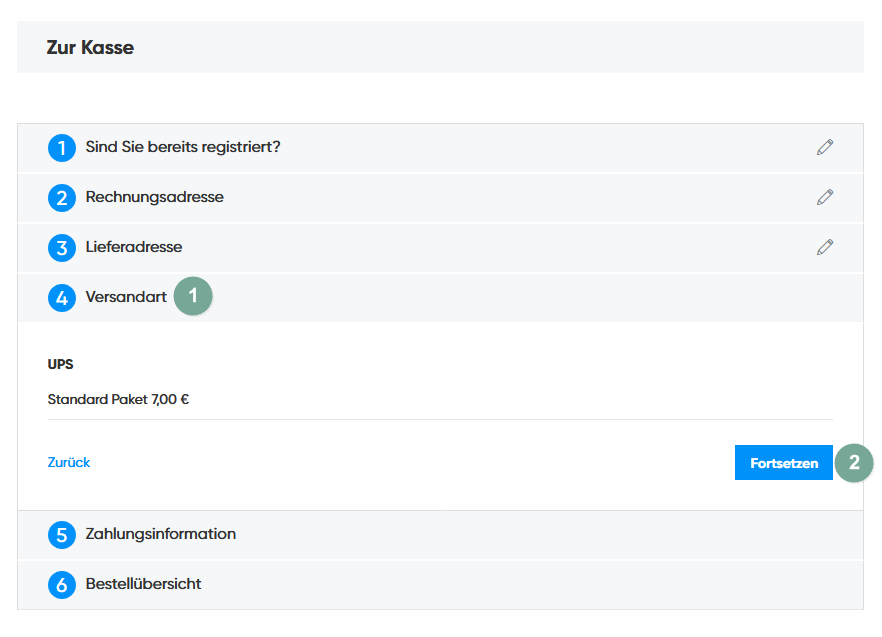The width and height of the screenshot is (882, 637).
Task: Go back using the Zurück link
Action: click(69, 462)
